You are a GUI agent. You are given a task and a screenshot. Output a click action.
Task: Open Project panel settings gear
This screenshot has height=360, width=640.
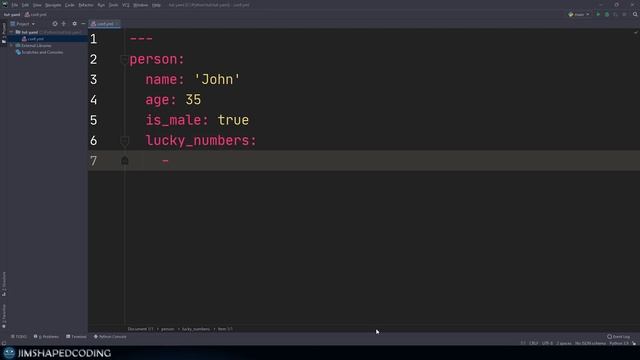click(74, 24)
